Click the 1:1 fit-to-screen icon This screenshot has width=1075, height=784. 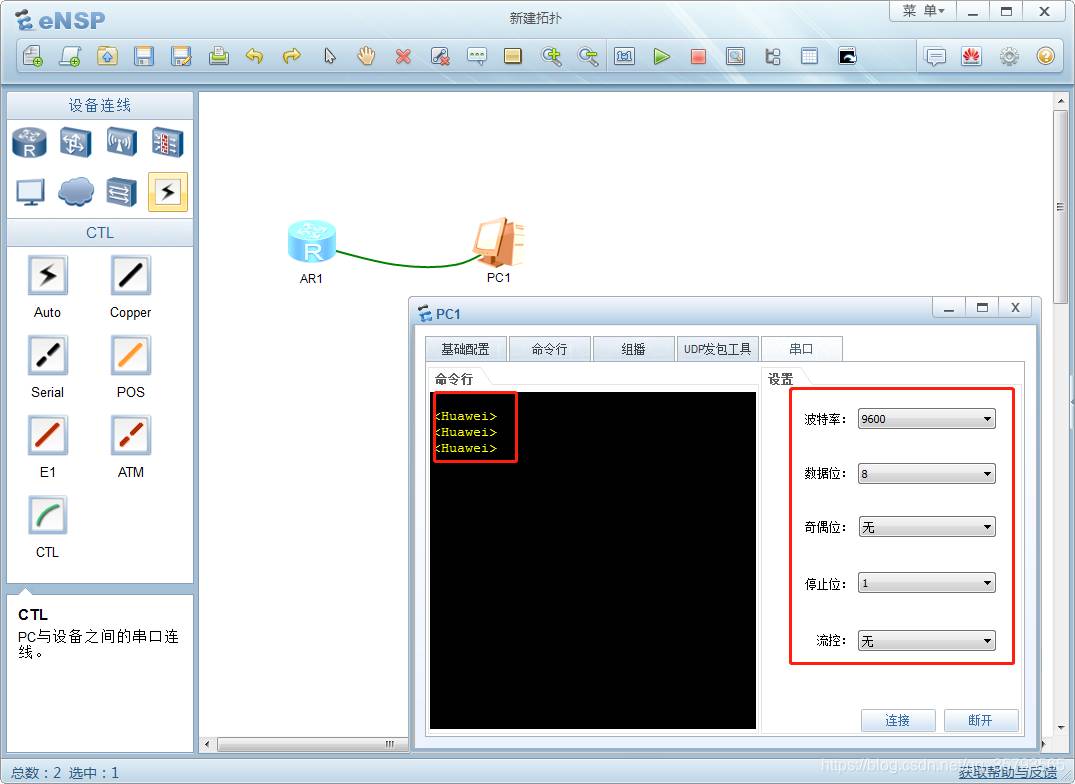(x=625, y=56)
